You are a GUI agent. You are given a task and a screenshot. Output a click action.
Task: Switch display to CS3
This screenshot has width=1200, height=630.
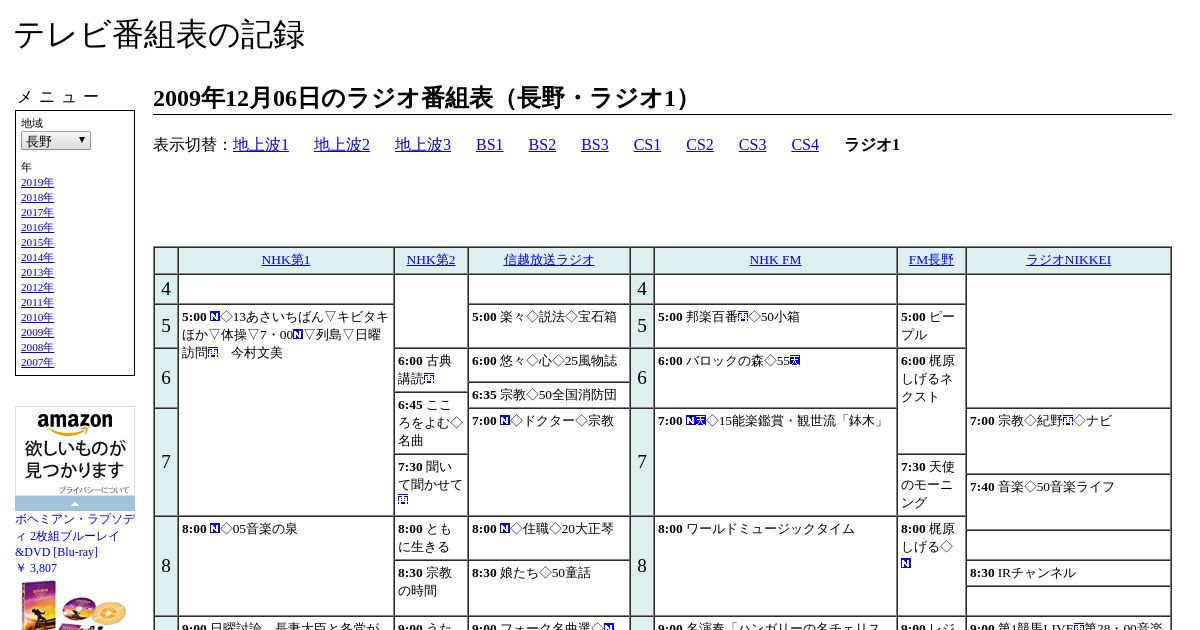click(x=752, y=145)
